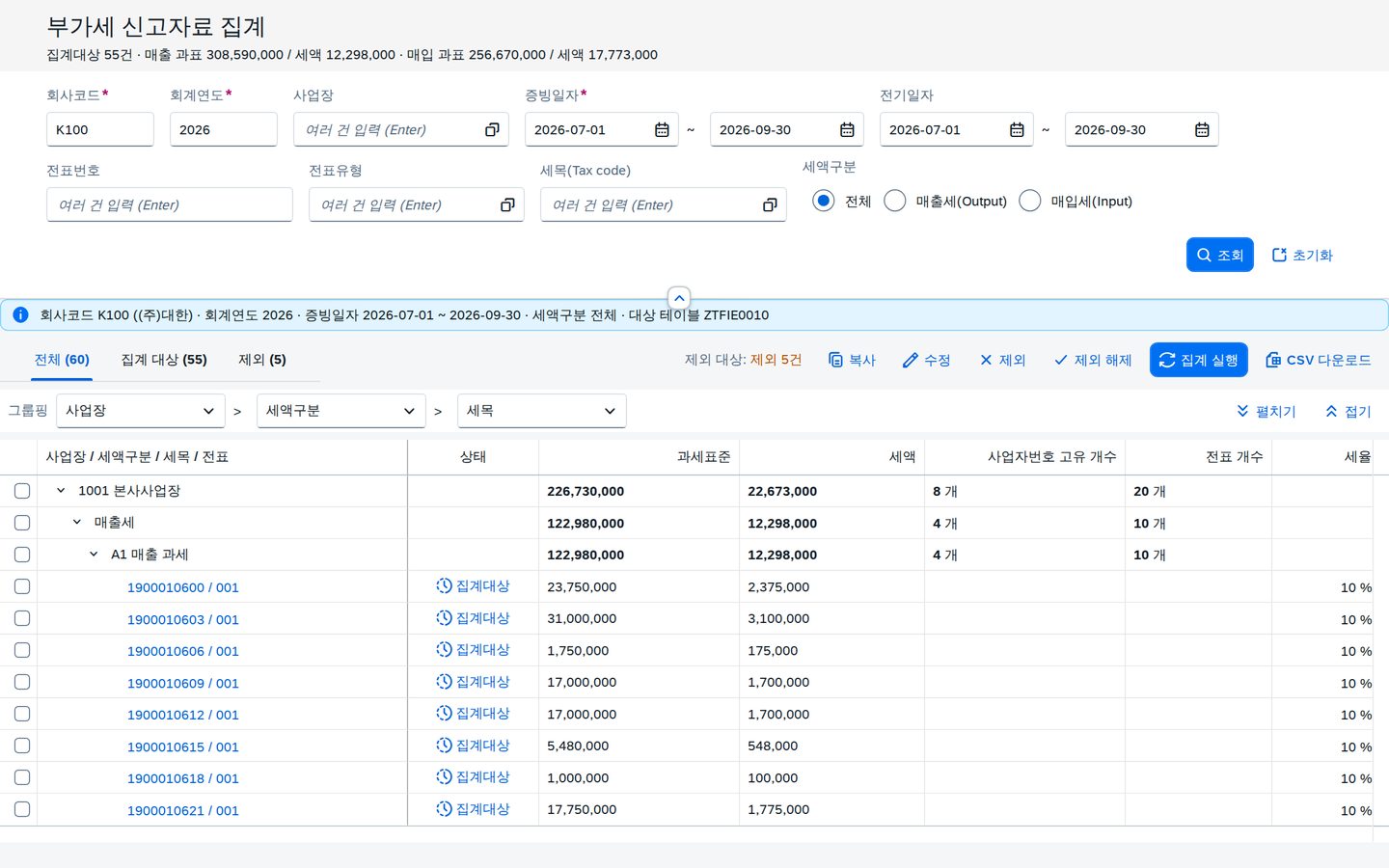Tick checkbox for 1900010603 / 001 row
The width and height of the screenshot is (1389, 868).
coord(22,618)
